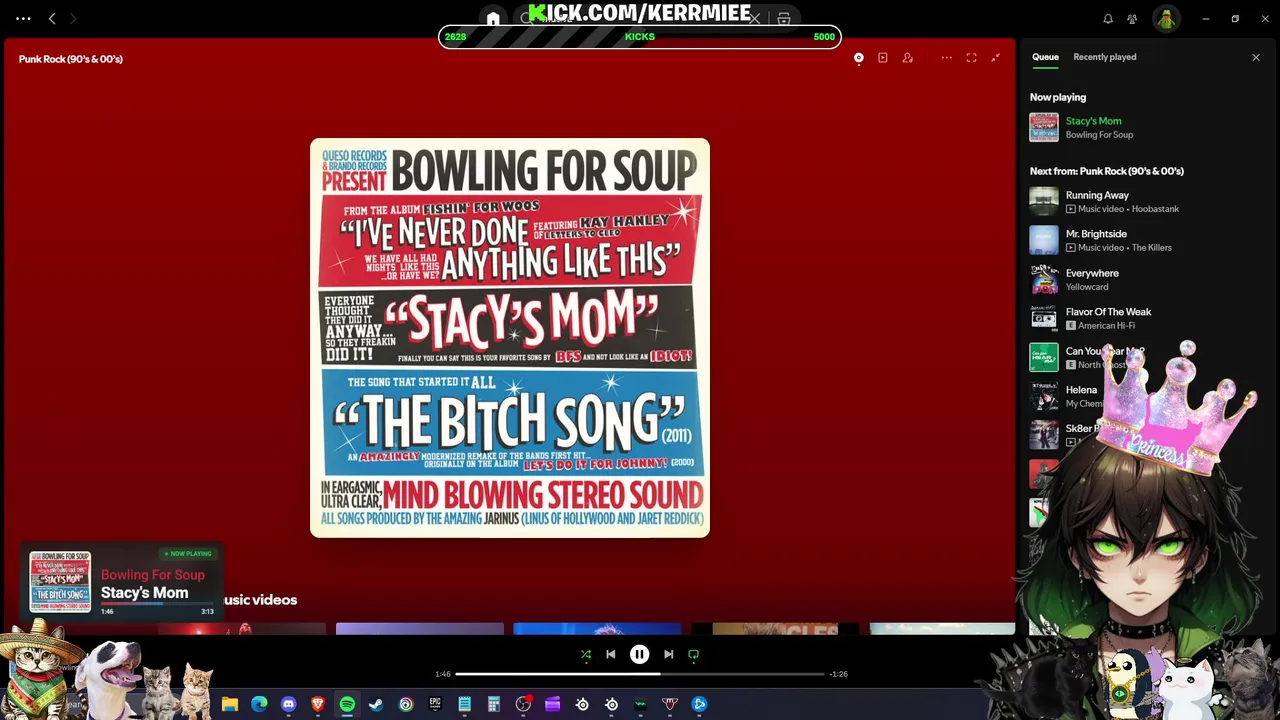
Task: Click the Home icon in top bar
Action: [493, 18]
